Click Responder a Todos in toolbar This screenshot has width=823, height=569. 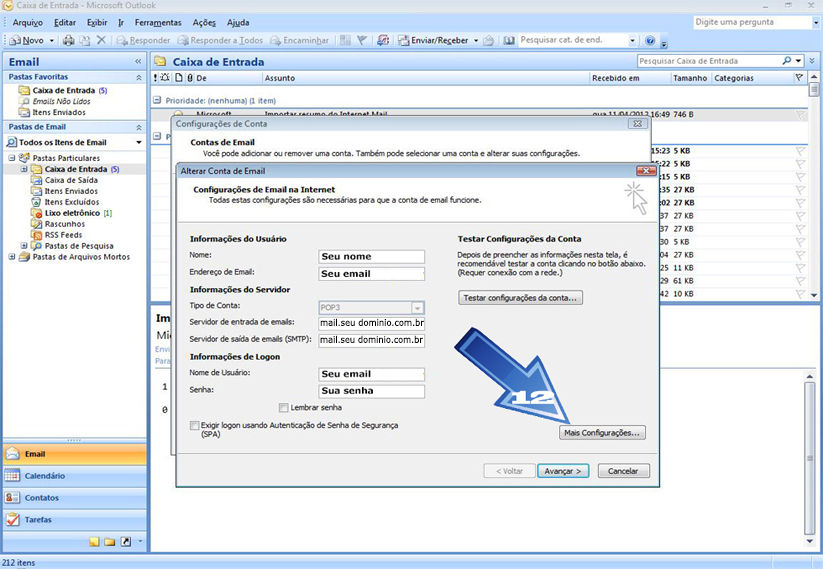click(220, 40)
